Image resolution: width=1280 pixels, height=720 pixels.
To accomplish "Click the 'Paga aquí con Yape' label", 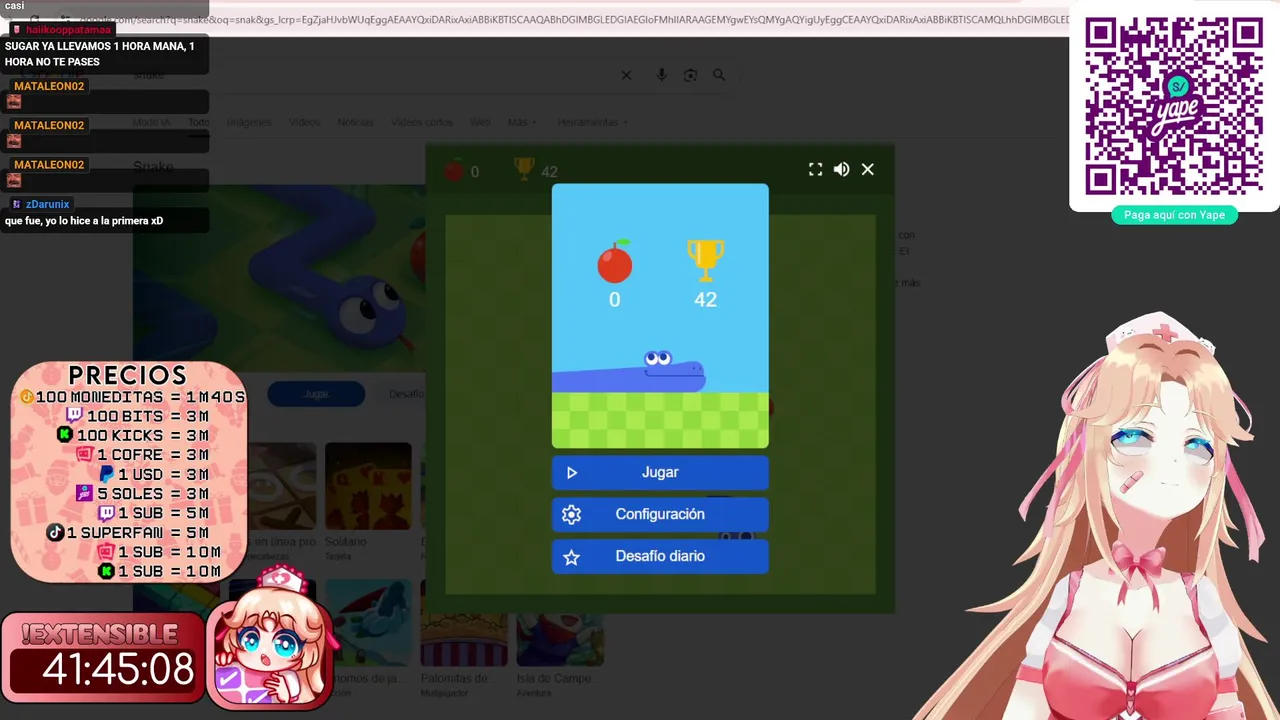I will pyautogui.click(x=1174, y=215).
